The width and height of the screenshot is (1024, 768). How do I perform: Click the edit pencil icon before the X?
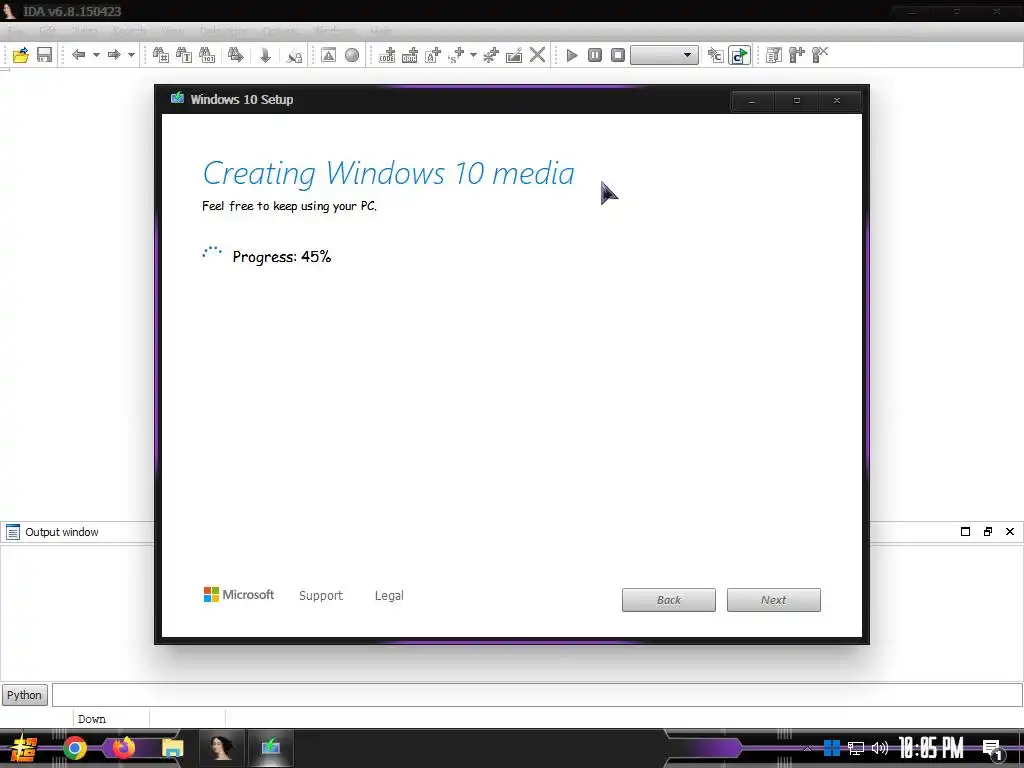tap(514, 55)
